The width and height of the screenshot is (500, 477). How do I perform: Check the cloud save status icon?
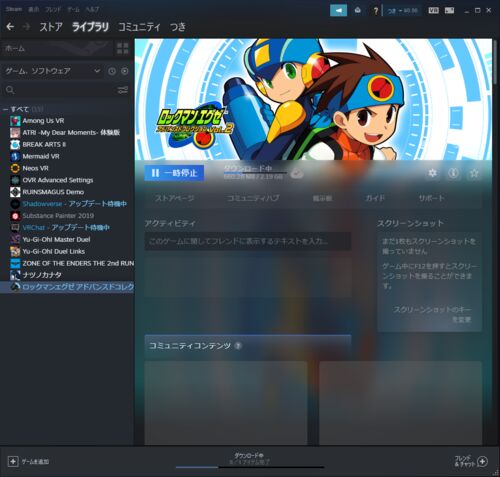click(x=297, y=174)
